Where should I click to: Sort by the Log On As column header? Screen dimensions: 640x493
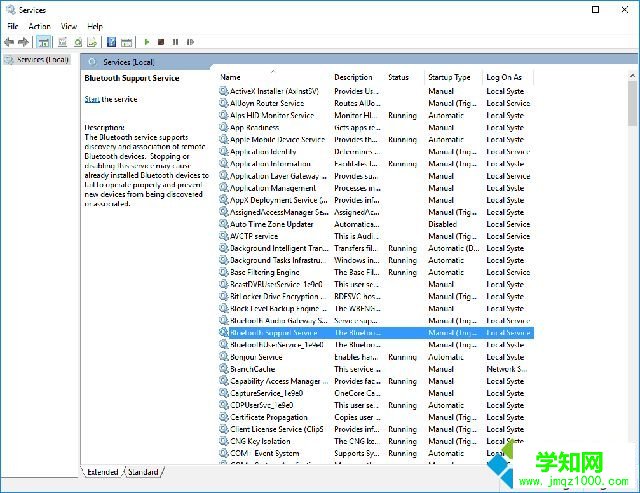tap(504, 77)
